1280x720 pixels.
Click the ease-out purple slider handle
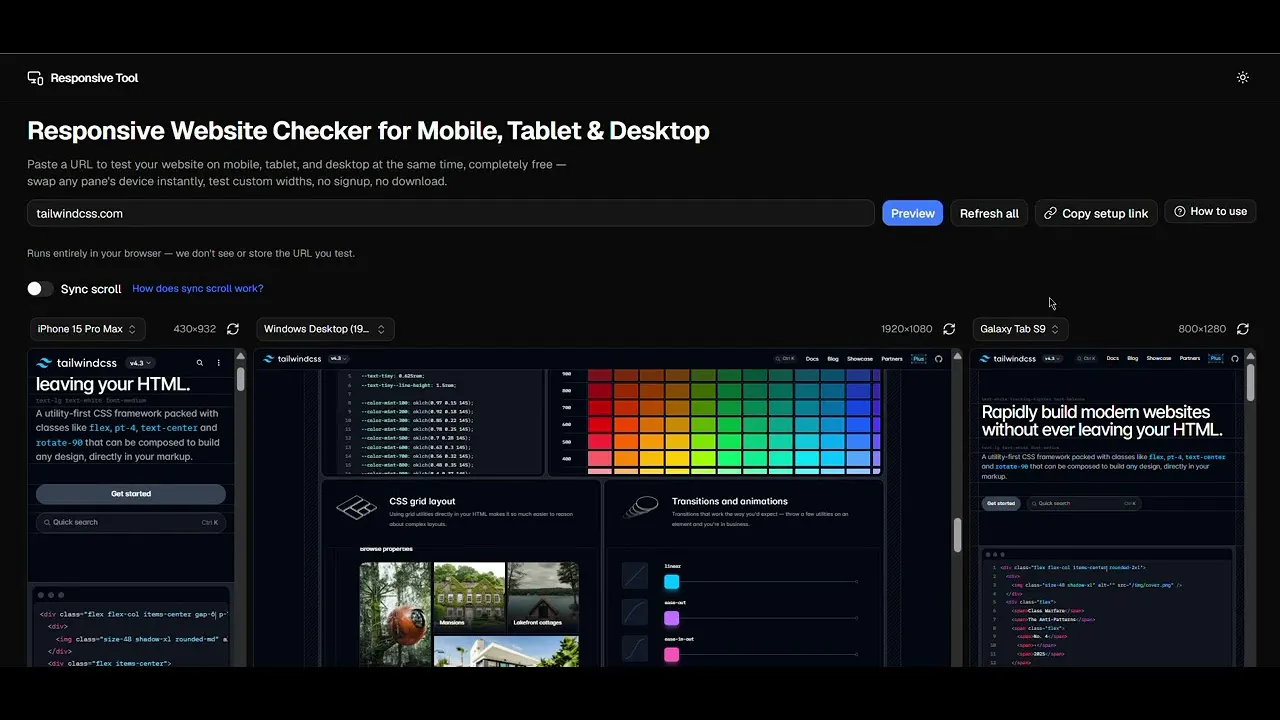point(672,618)
